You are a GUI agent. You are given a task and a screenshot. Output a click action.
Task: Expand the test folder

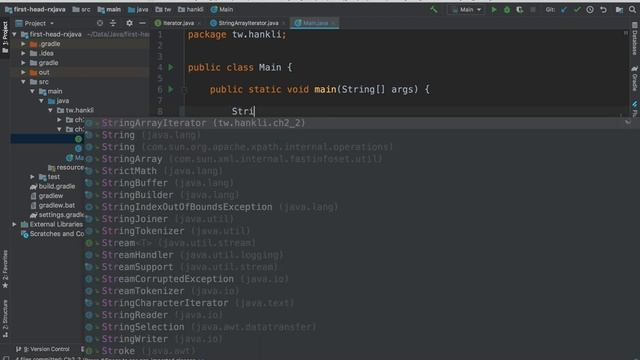pyautogui.click(x=32, y=177)
